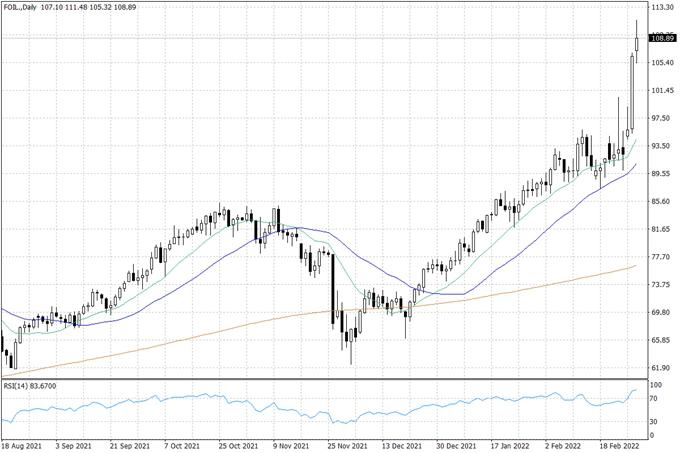680x453 pixels.
Task: Click the 18 Aug 2021 date label
Action: point(22,444)
